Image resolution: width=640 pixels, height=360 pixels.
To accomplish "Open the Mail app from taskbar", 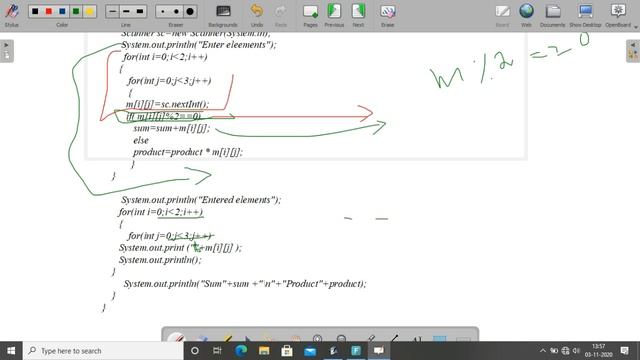I will tap(310, 351).
